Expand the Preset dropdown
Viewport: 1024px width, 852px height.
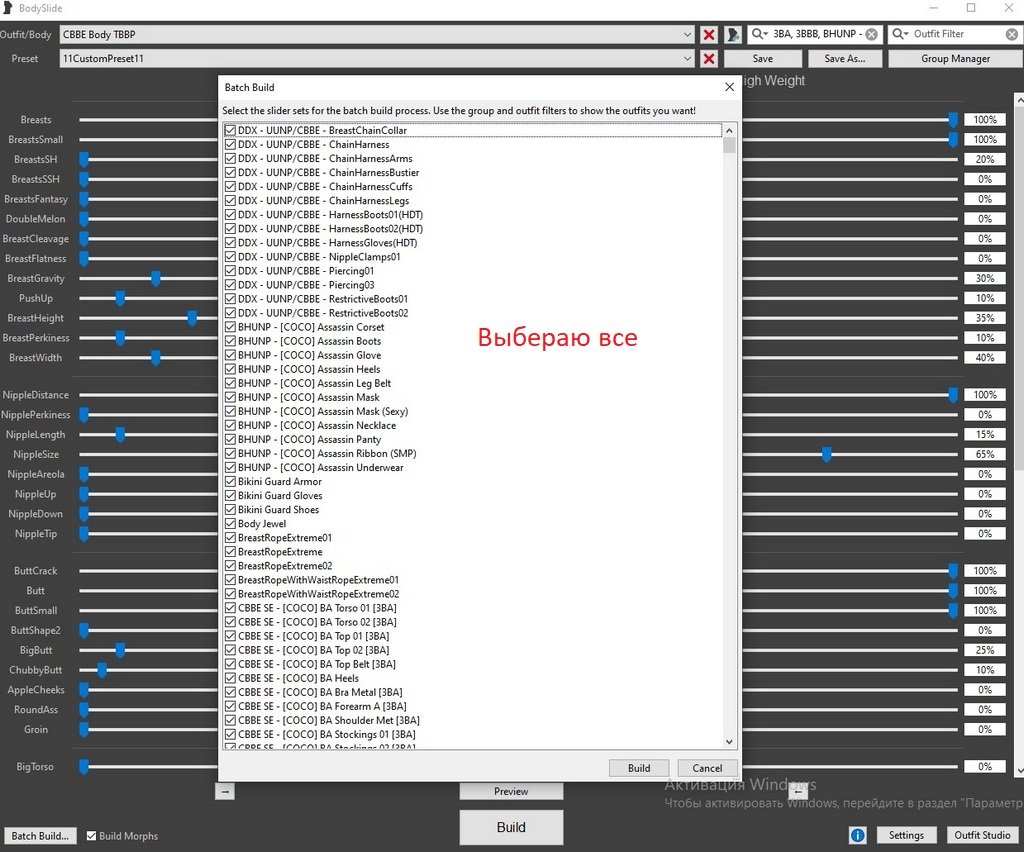pyautogui.click(x=687, y=59)
